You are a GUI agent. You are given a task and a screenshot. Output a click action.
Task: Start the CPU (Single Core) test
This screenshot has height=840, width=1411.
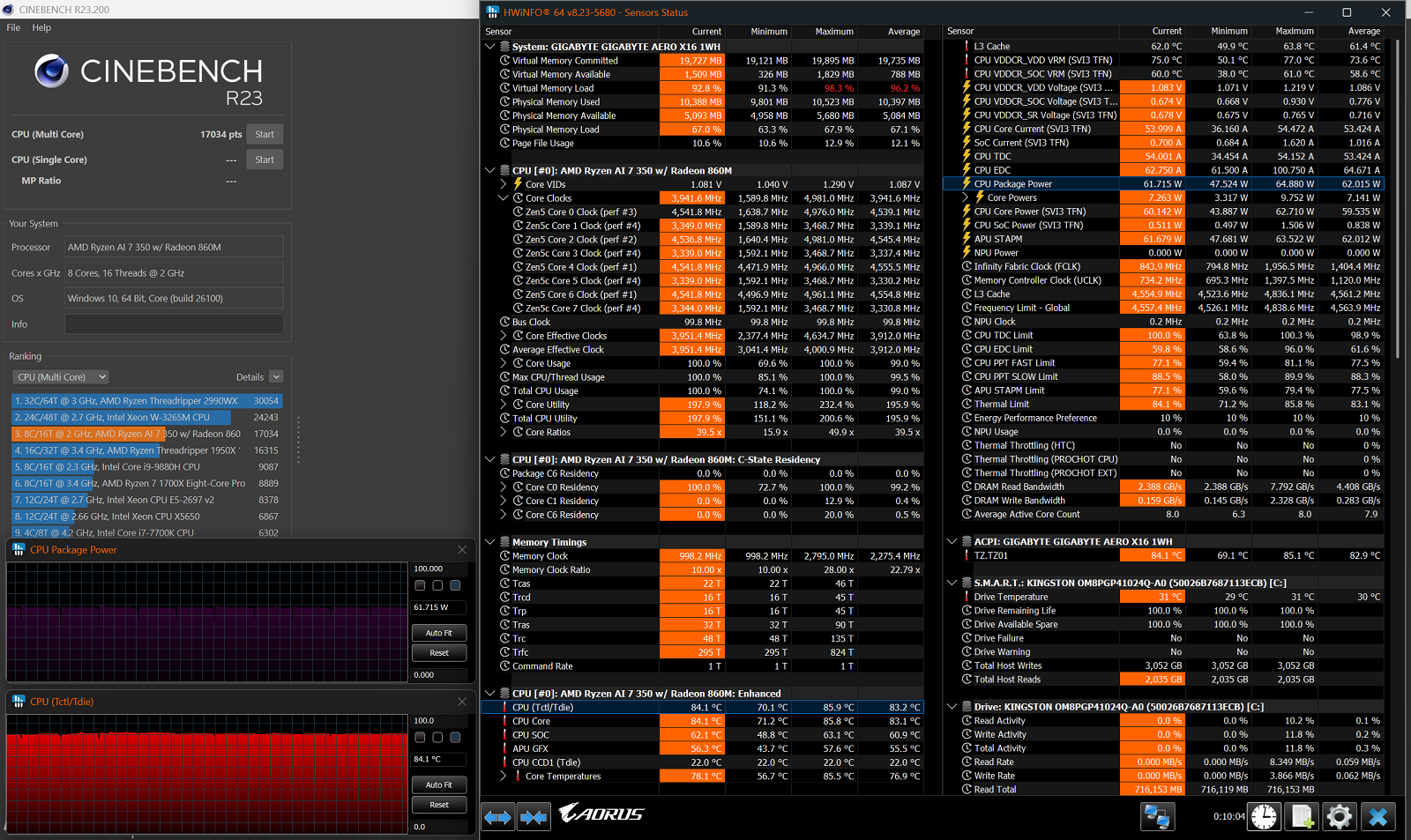coord(265,160)
